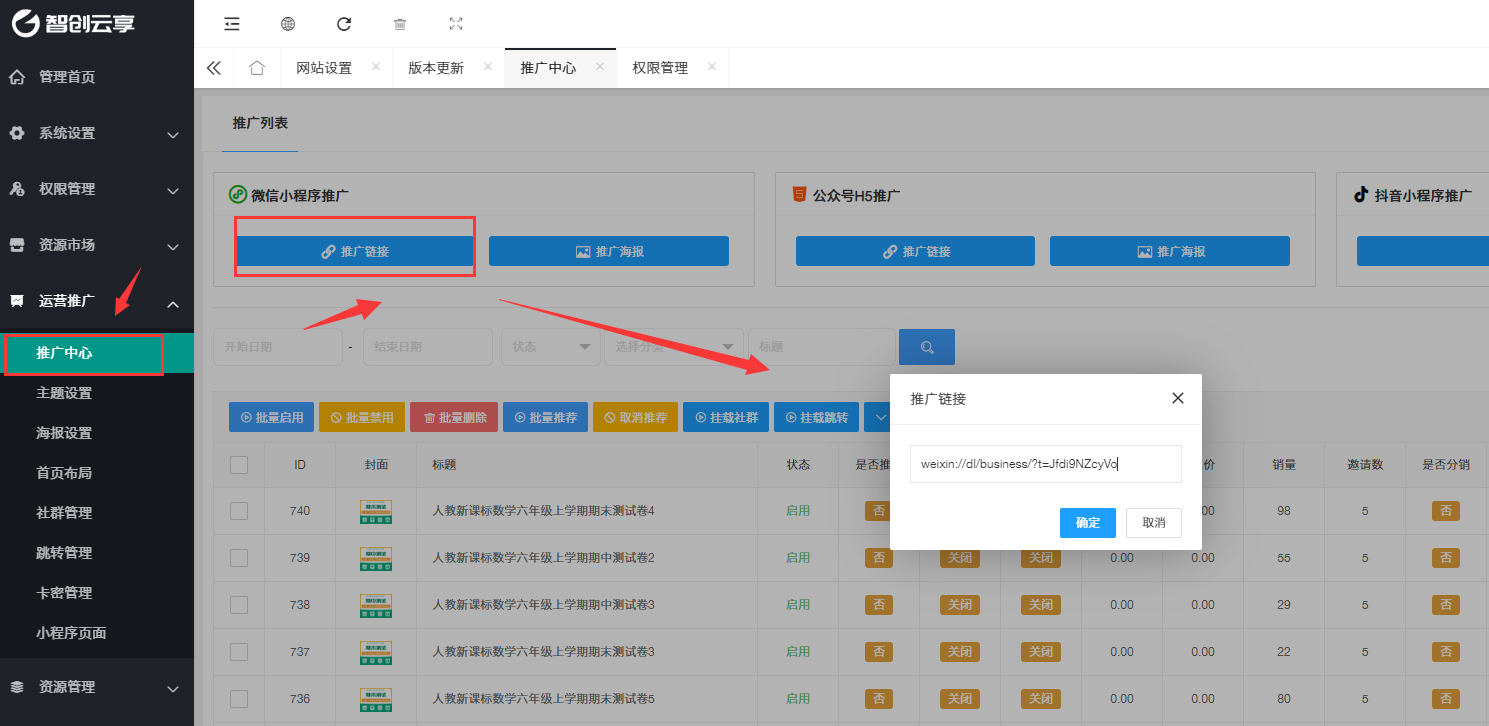Click the 结束日期 date field
Viewport: 1489px width, 726px height.
[x=428, y=347]
